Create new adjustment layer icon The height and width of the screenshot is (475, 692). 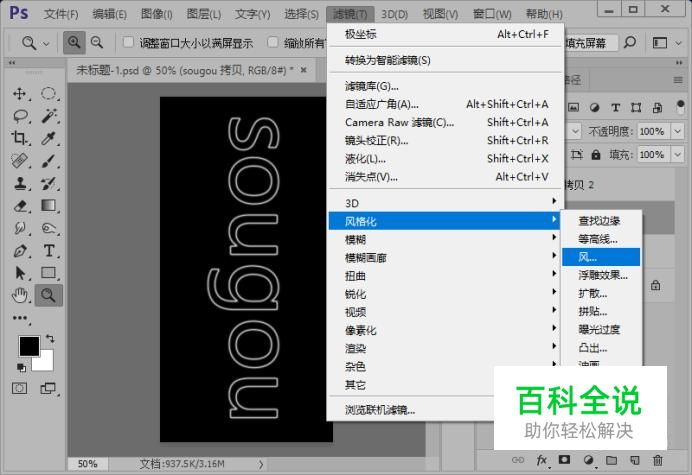588,460
